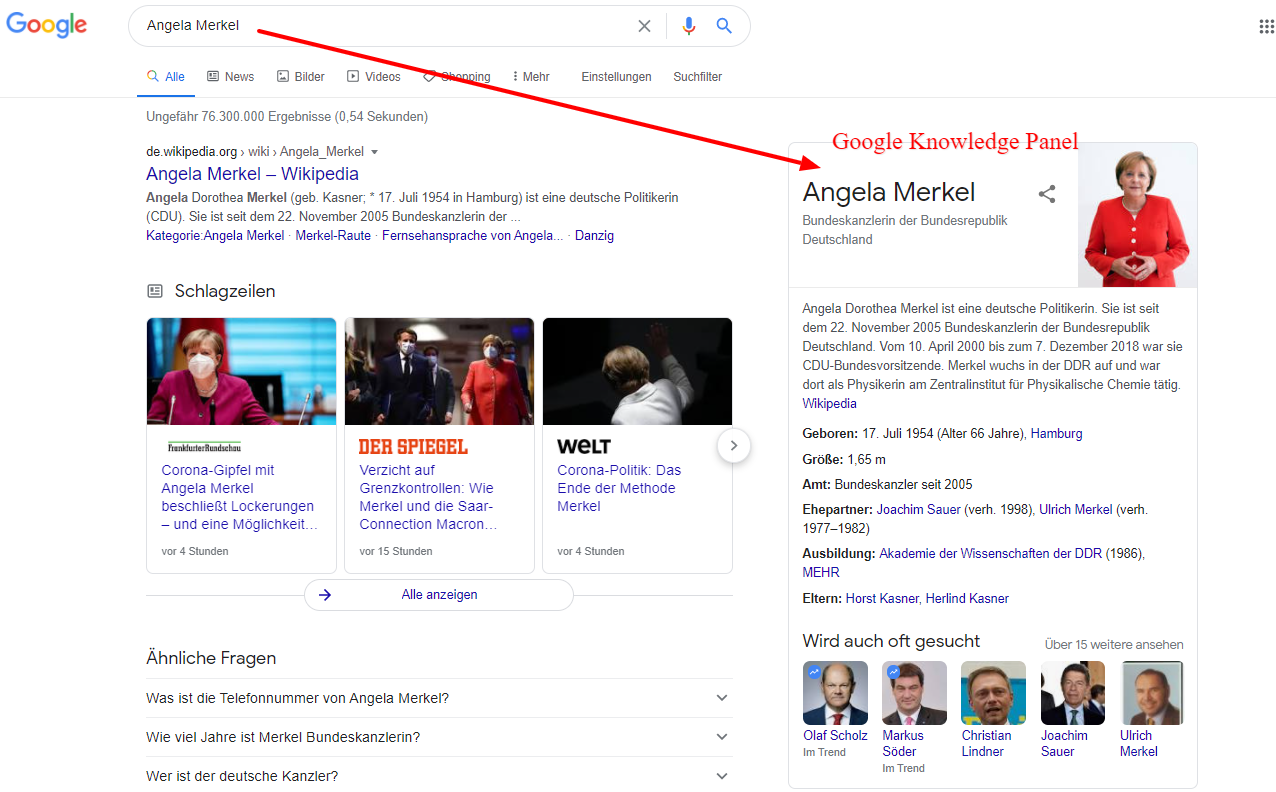The width and height of the screenshot is (1276, 792).
Task: Clear the search box with X icon
Action: tap(645, 26)
